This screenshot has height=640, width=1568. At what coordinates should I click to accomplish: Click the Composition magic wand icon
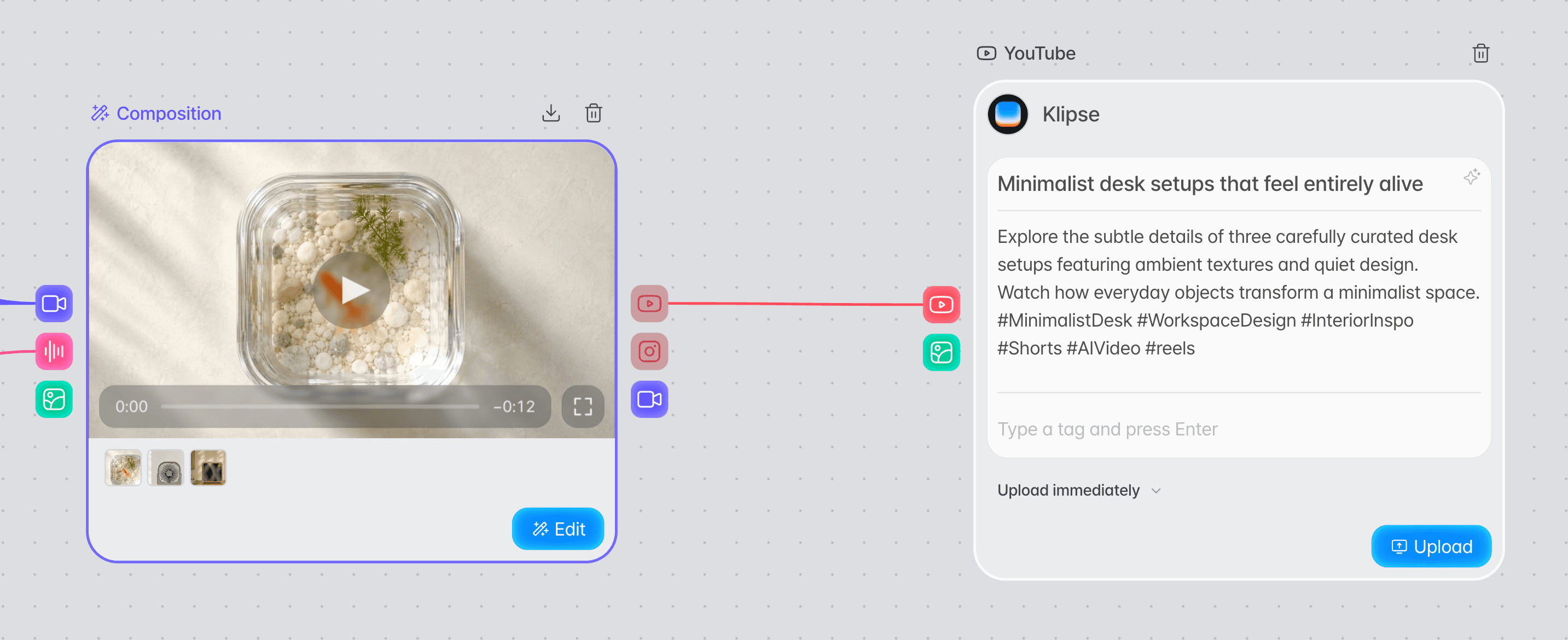[x=100, y=113]
